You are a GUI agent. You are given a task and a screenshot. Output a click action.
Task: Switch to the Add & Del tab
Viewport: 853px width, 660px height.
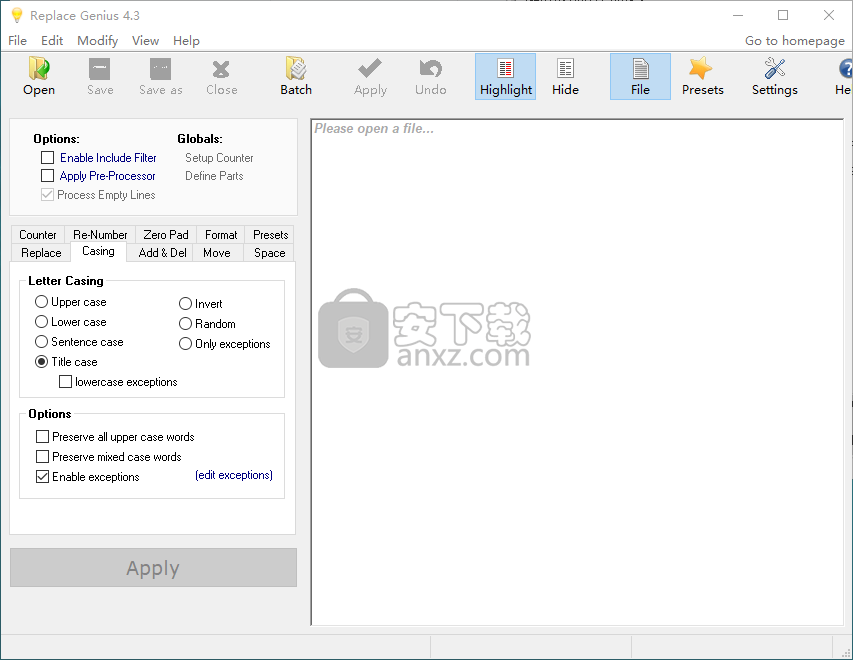pyautogui.click(x=162, y=253)
